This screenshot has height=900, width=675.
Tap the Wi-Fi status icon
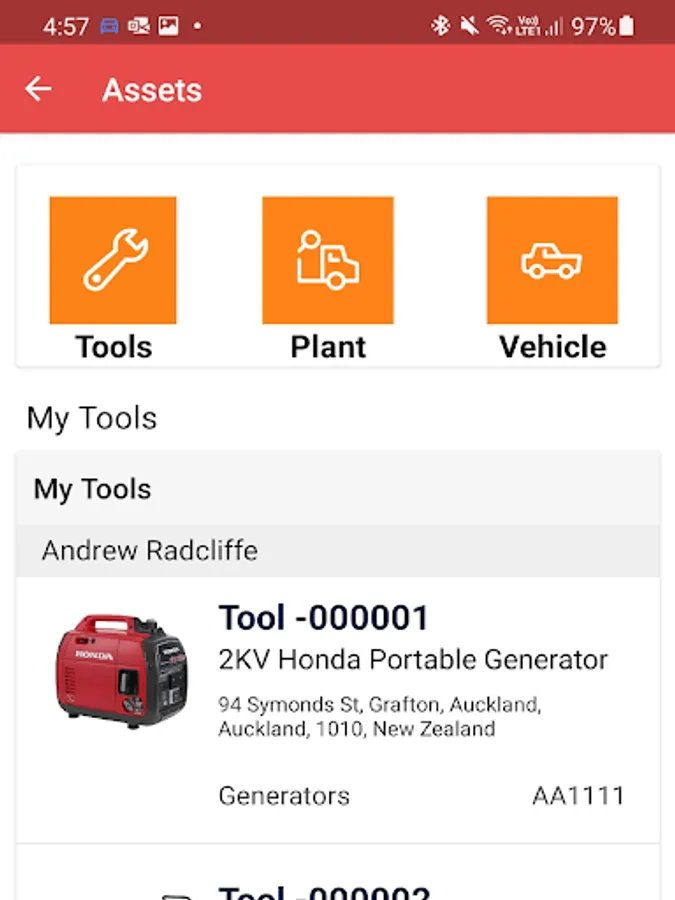498,26
